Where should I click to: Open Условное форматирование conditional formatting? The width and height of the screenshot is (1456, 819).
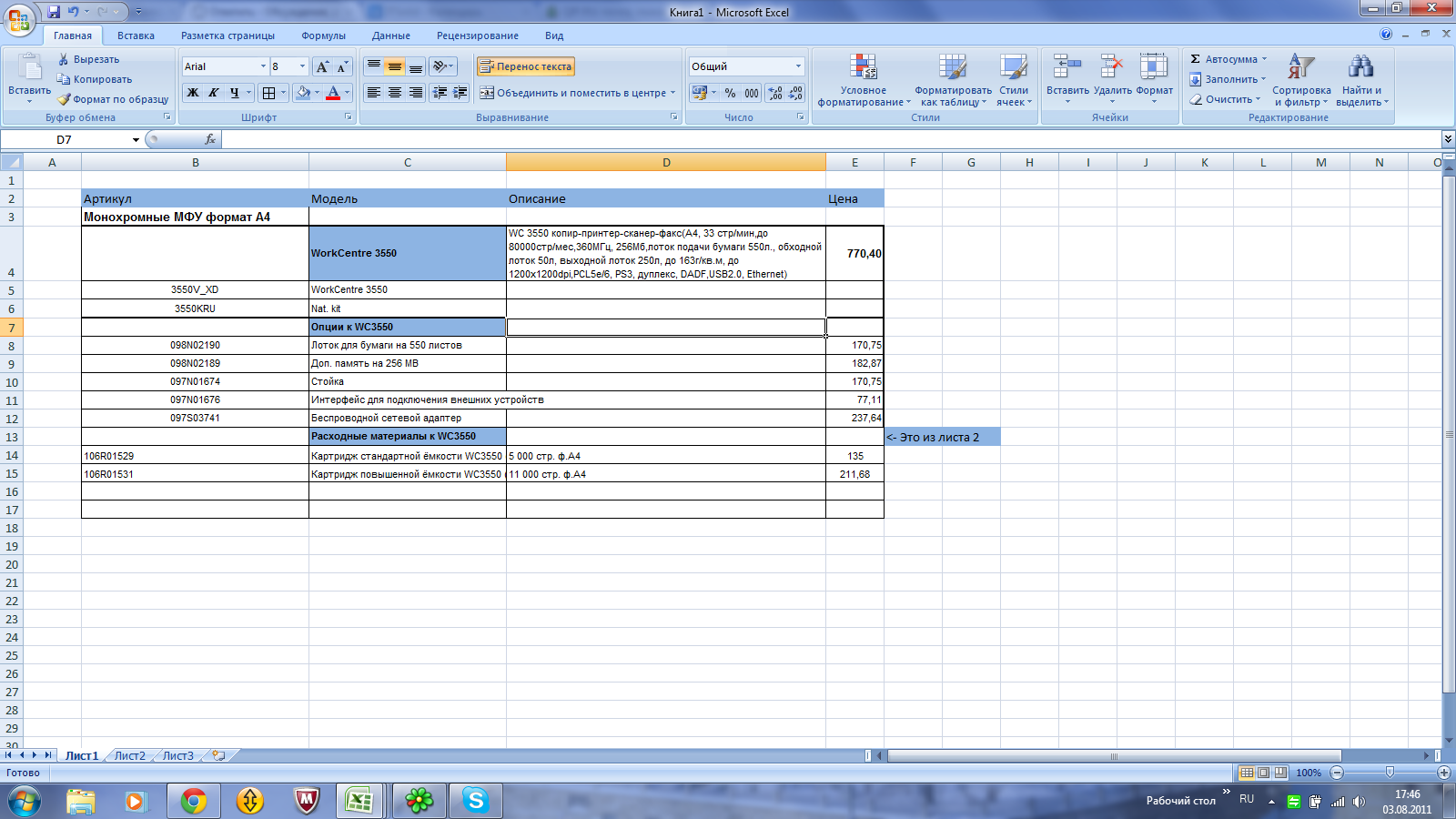point(863,80)
